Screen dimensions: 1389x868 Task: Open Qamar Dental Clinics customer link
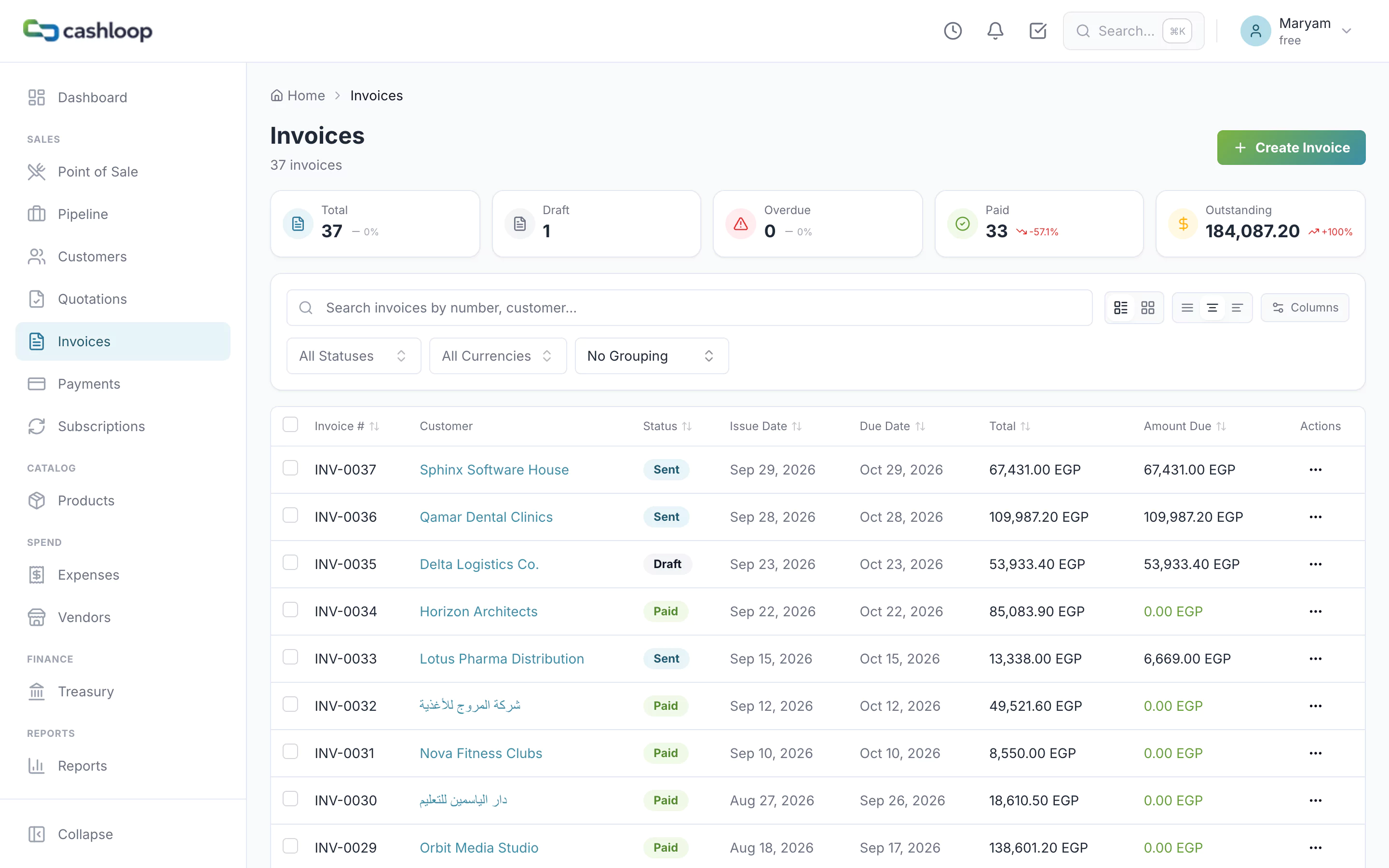pos(486,516)
